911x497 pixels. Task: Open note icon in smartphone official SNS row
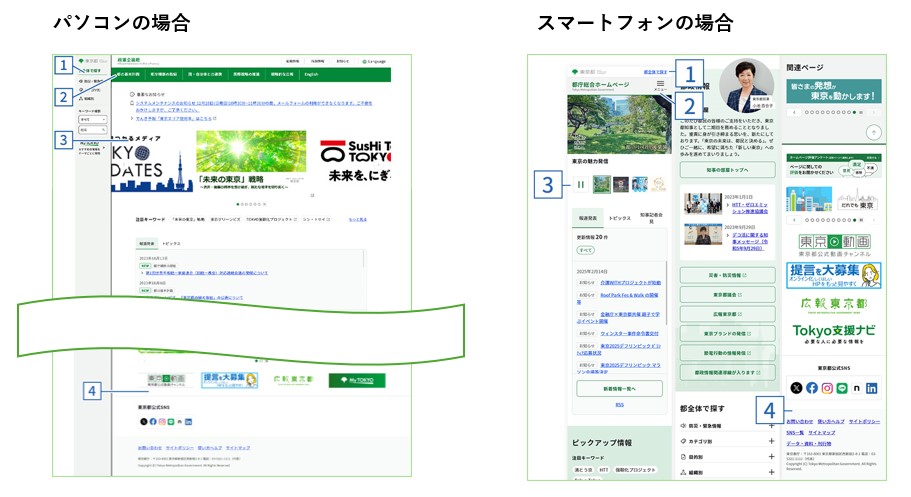click(856, 388)
